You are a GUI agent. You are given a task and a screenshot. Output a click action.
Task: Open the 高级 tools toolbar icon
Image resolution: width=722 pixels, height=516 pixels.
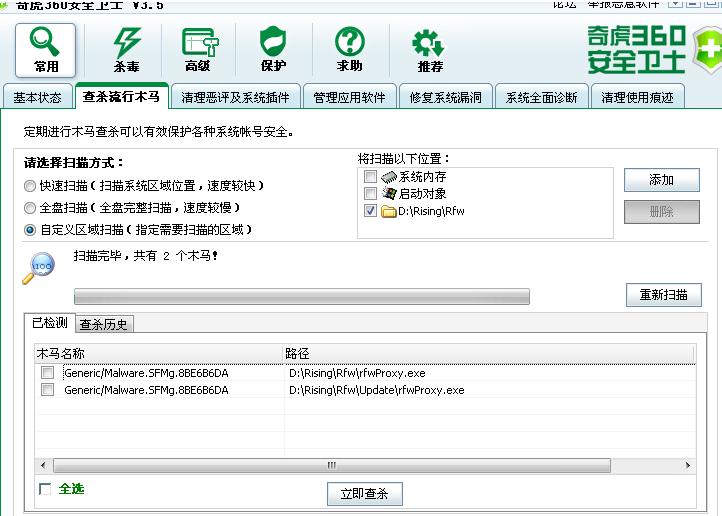tap(198, 50)
